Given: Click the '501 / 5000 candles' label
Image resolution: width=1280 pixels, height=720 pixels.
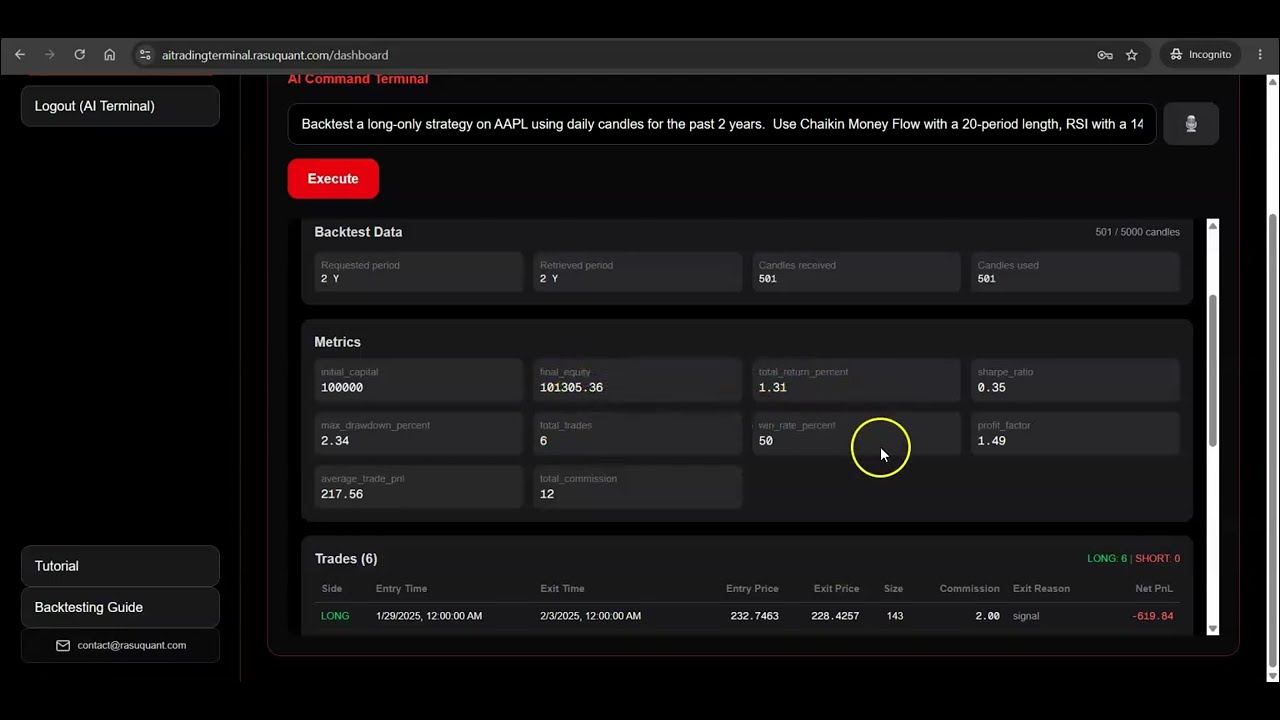Looking at the screenshot, I should [1137, 232].
